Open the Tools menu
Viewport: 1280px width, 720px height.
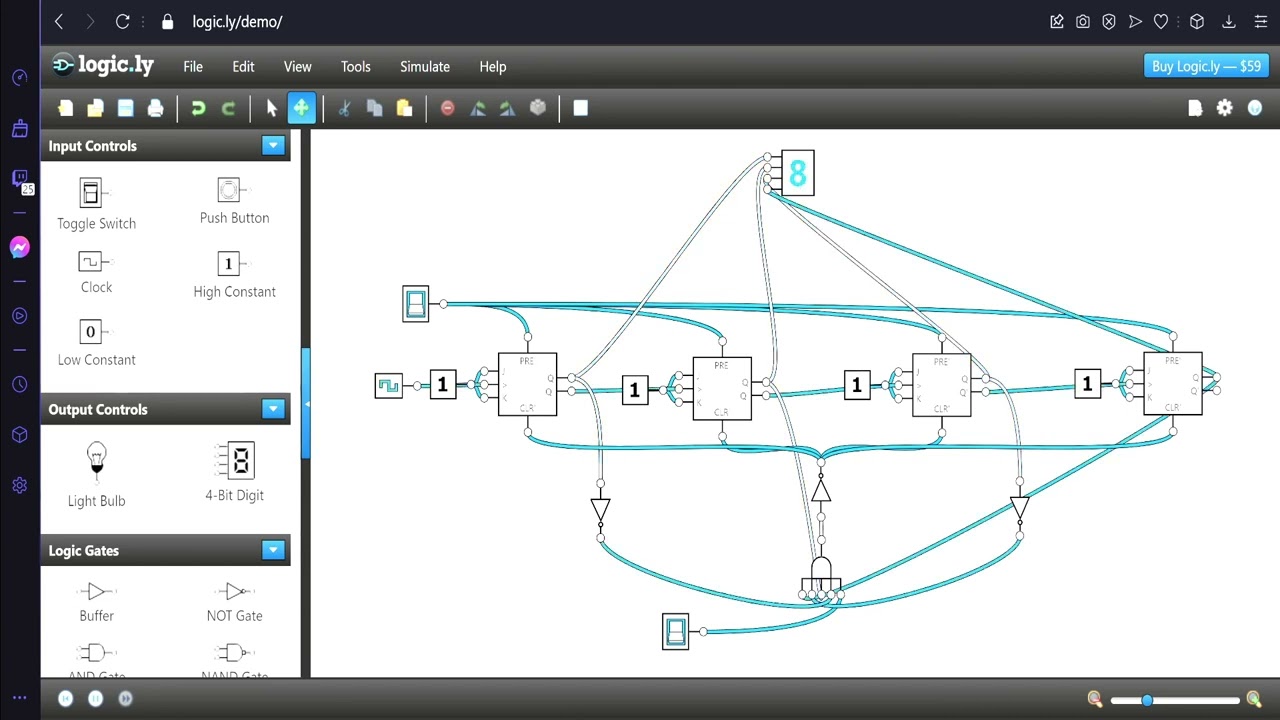click(355, 67)
